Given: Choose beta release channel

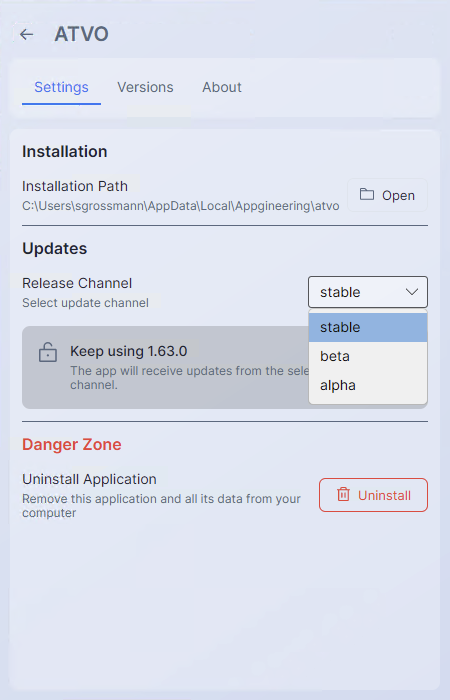Looking at the screenshot, I should (368, 356).
